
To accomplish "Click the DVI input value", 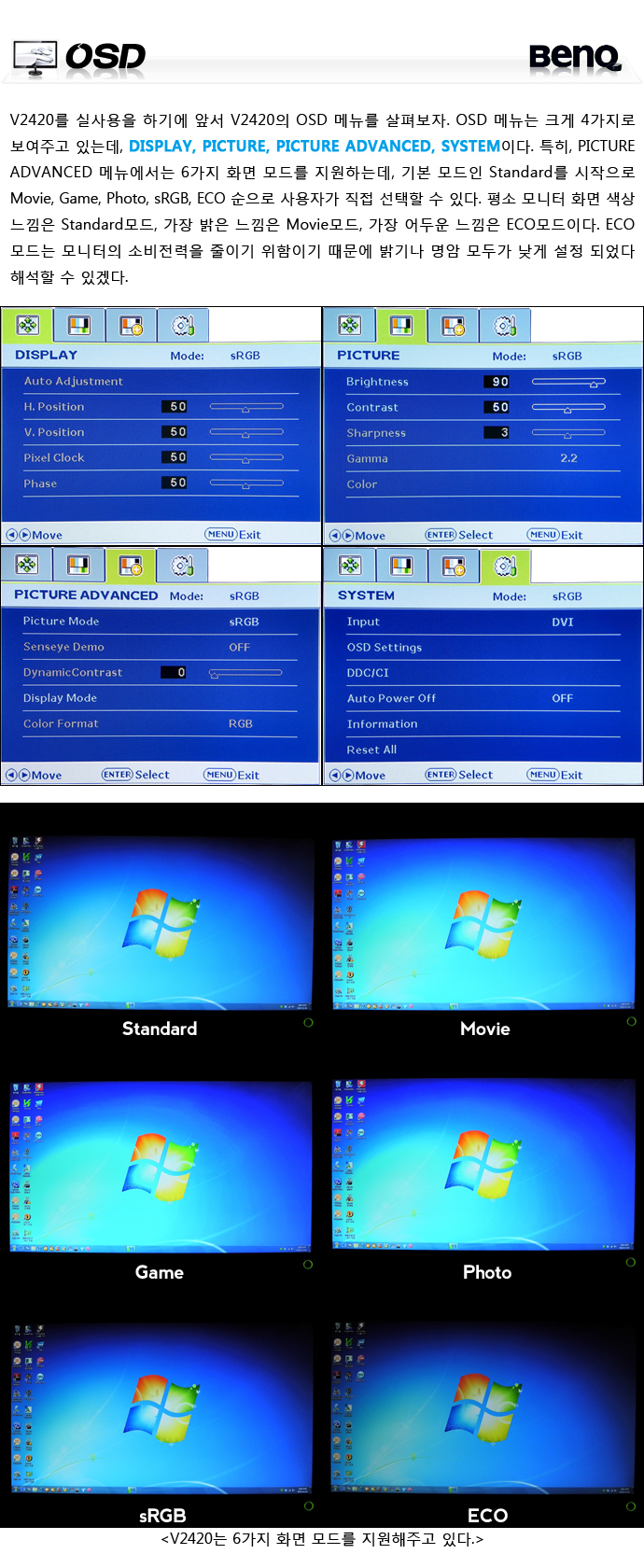I will 563,622.
